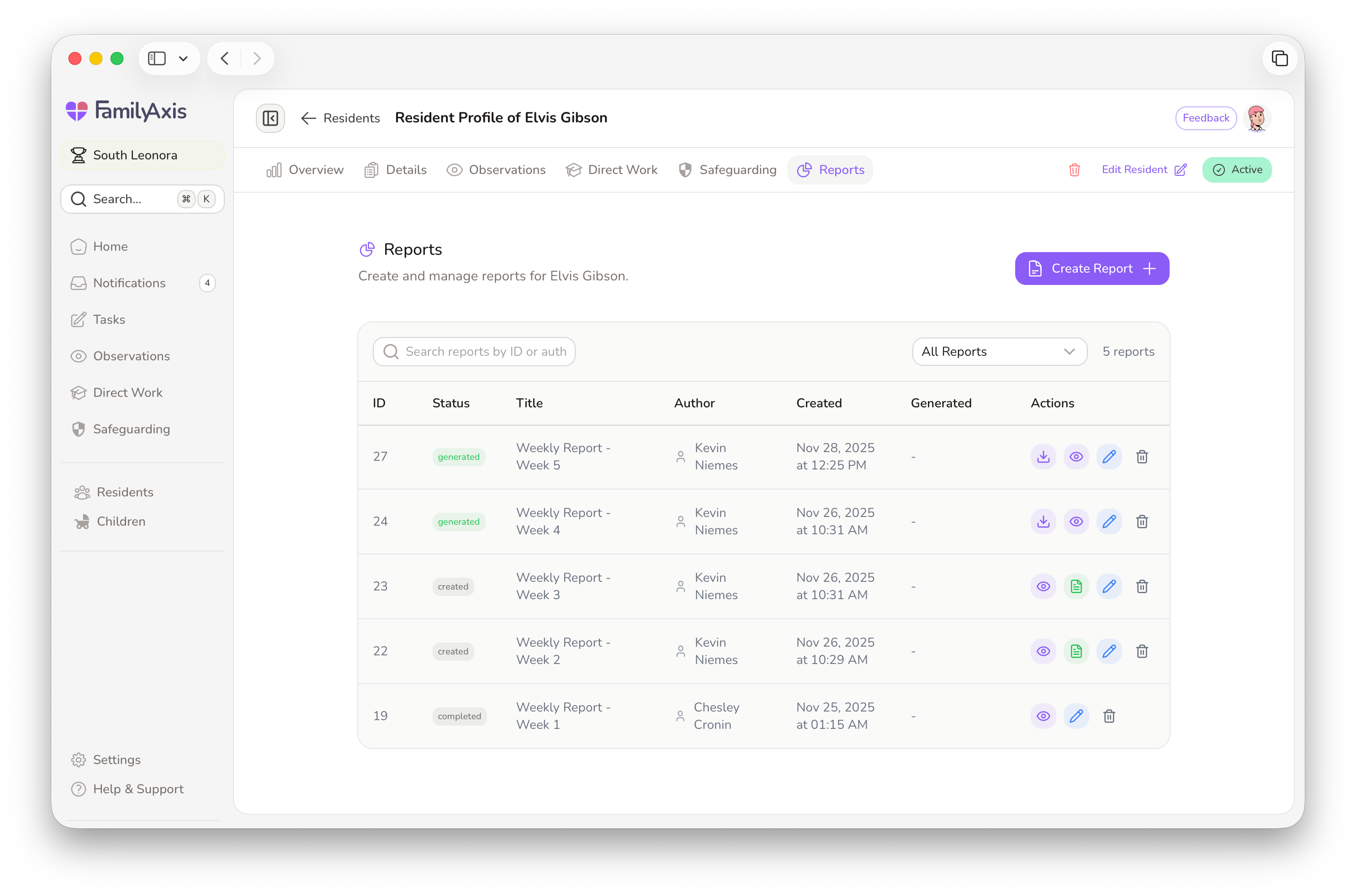This screenshot has width=1356, height=896.
Task: Click green generate icon for report 23
Action: (x=1076, y=586)
